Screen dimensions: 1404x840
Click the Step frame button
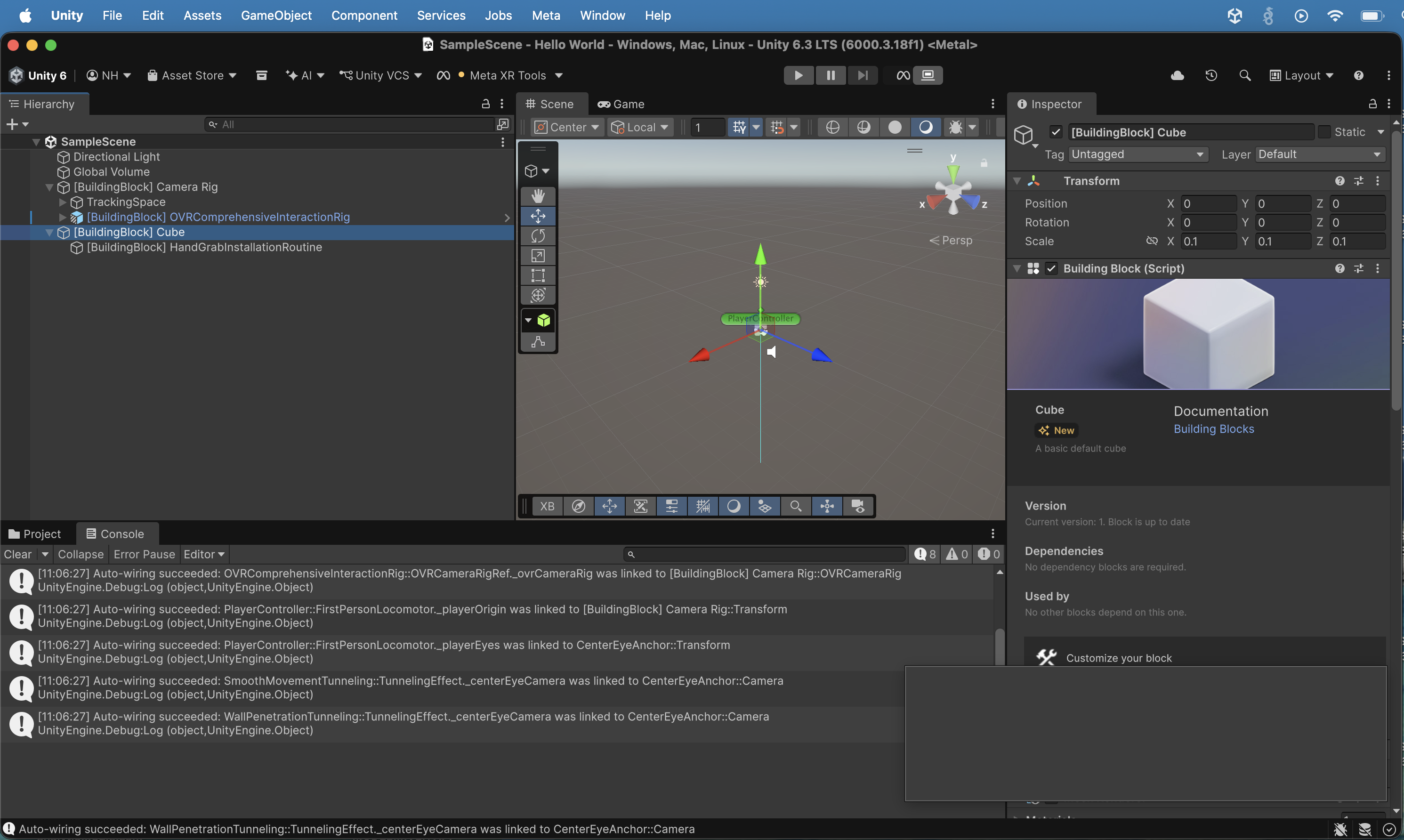pos(863,75)
